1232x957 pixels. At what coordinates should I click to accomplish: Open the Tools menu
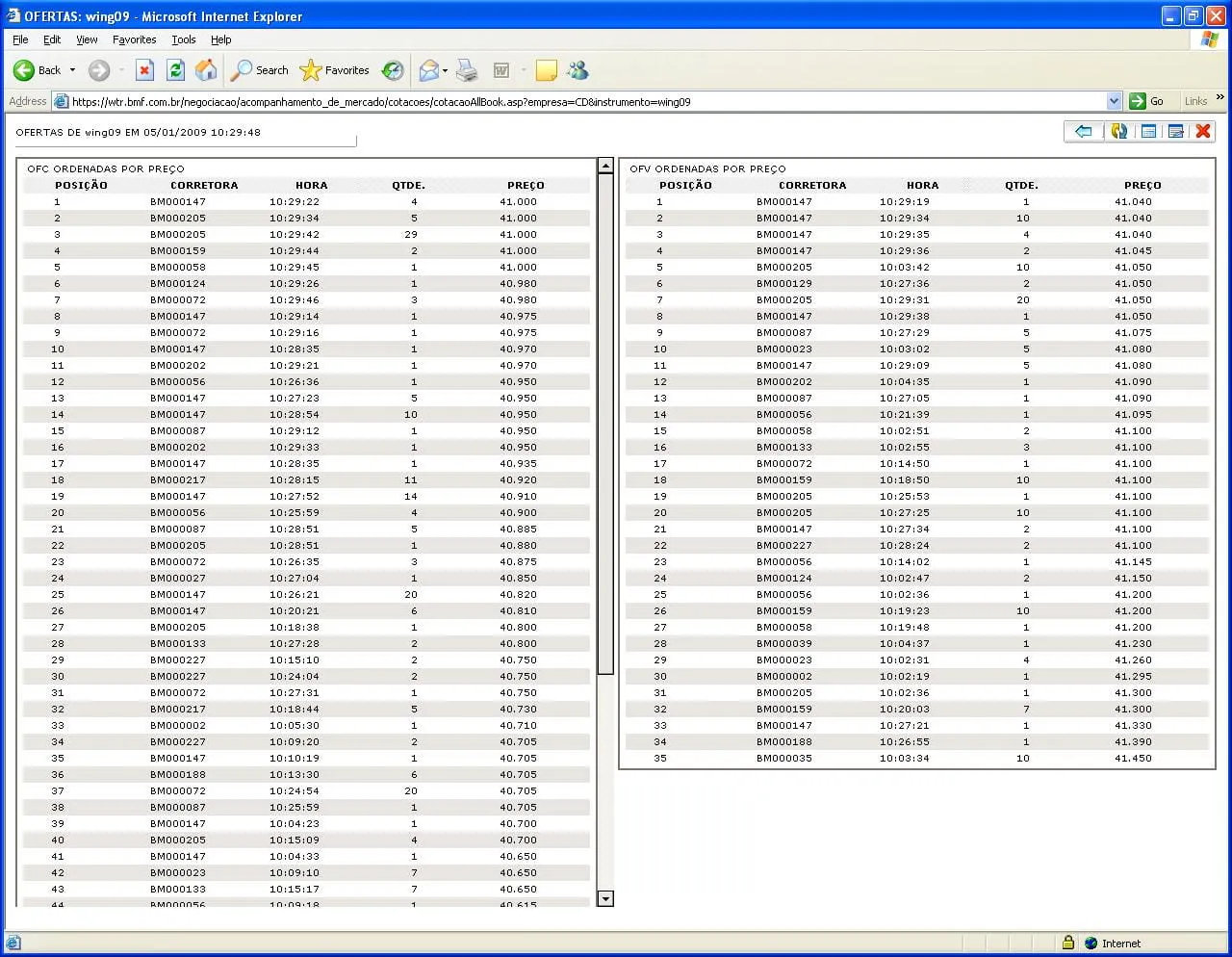[x=183, y=39]
